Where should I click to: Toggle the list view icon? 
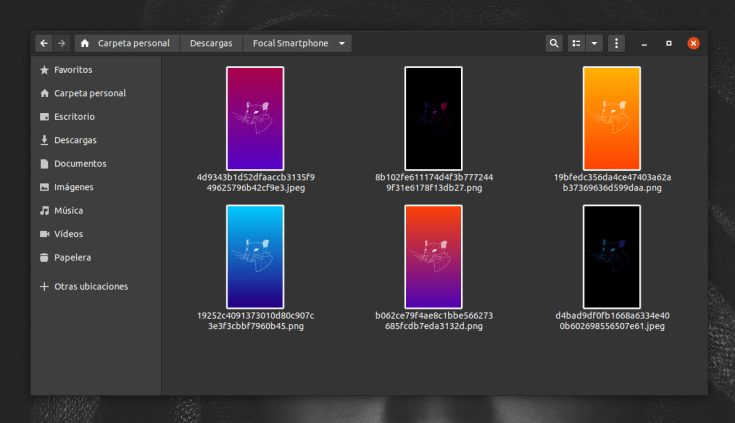pos(576,43)
